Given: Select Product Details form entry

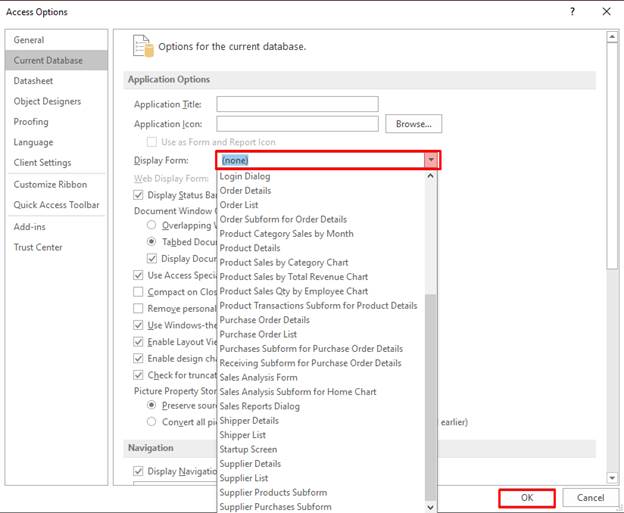Looking at the screenshot, I should (x=321, y=248).
